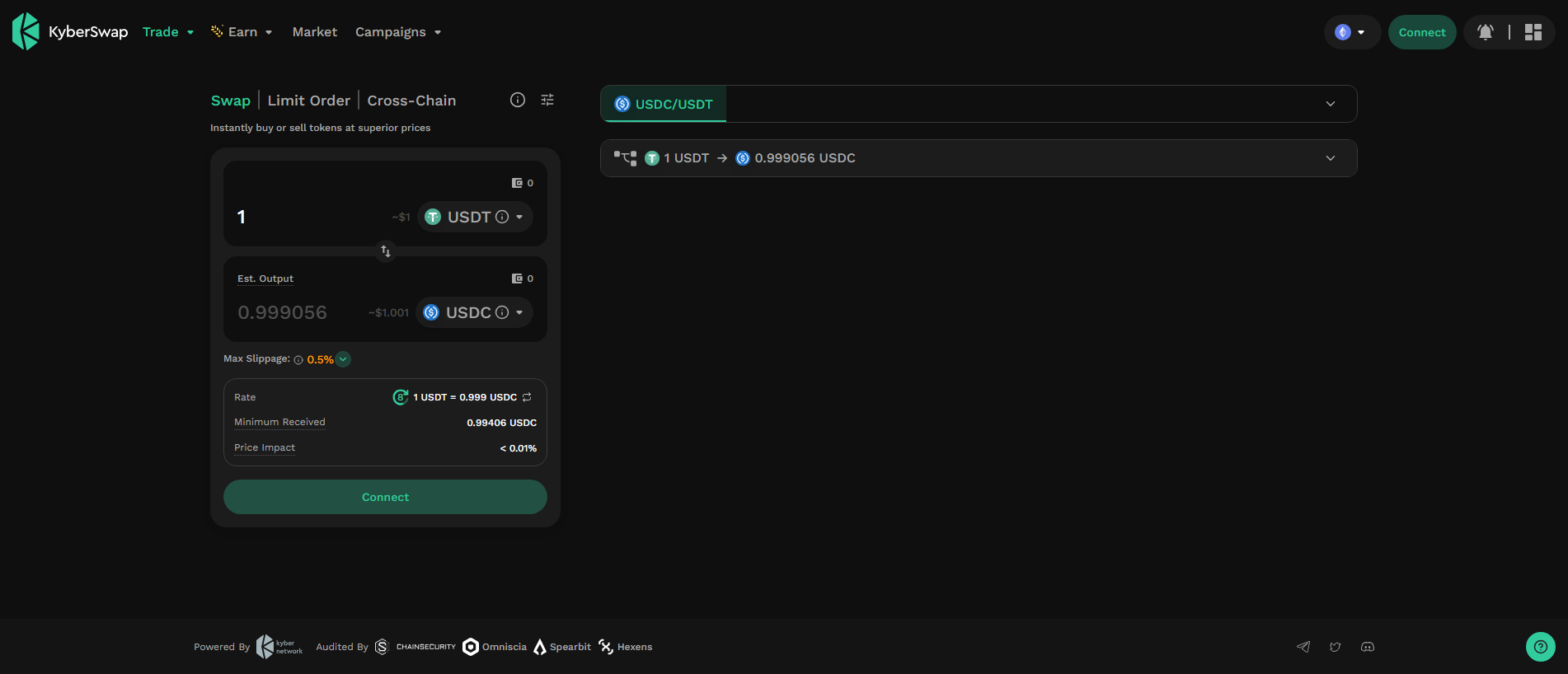Screen dimensions: 1568x674
Task: Open the Twitter icon link
Action: pyautogui.click(x=1336, y=647)
